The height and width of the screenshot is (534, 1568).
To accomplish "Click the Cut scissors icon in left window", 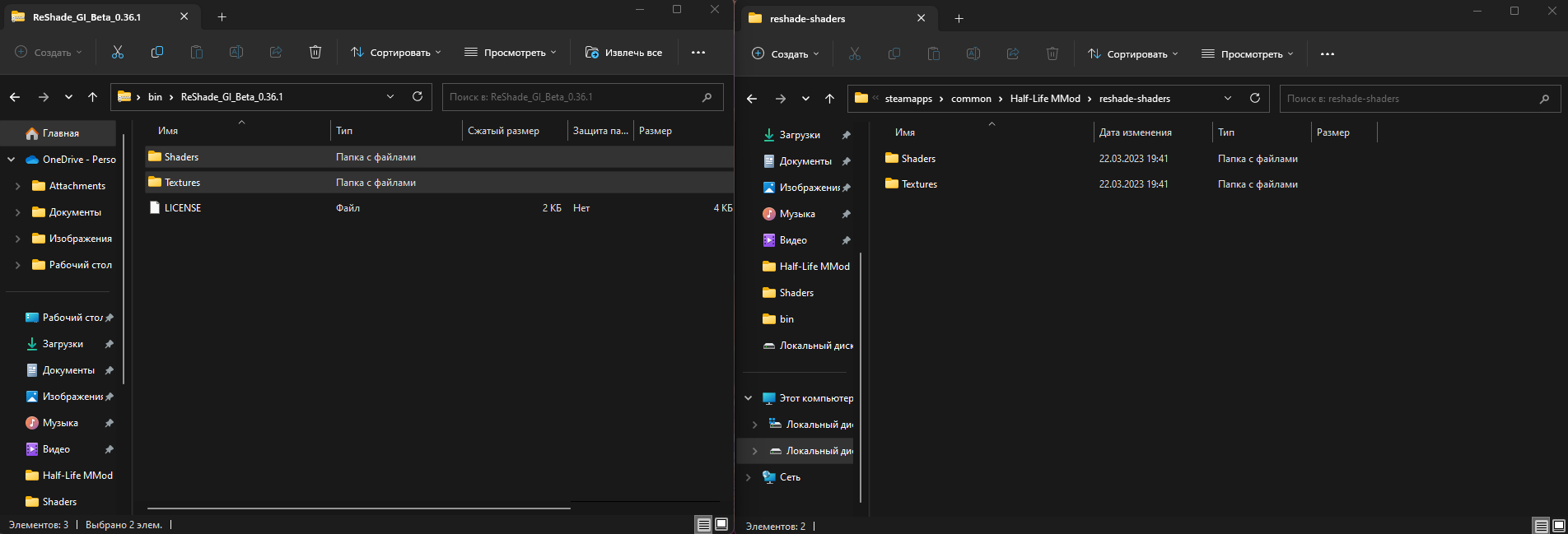I will (x=118, y=52).
